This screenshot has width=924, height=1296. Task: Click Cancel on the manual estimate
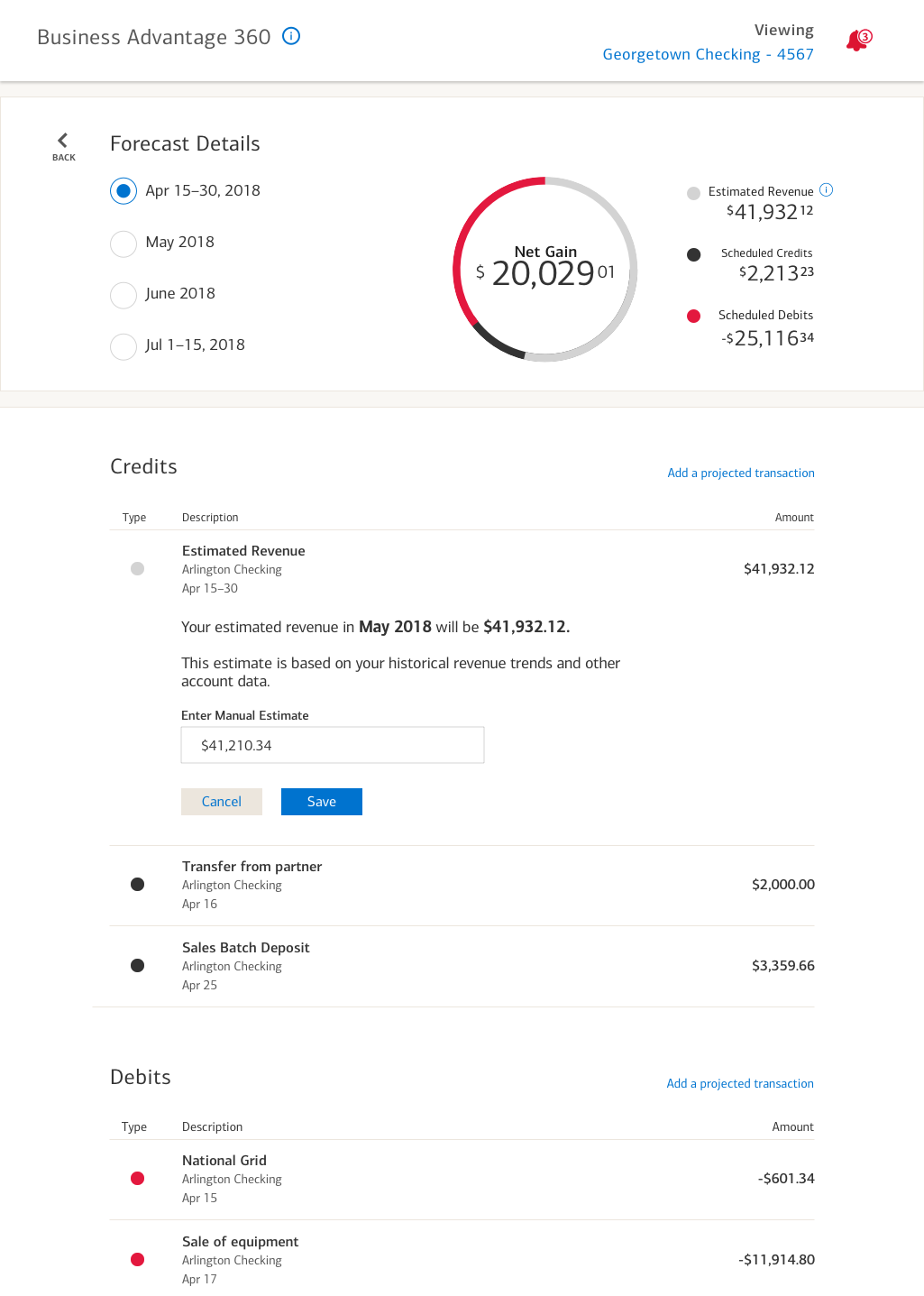pyautogui.click(x=222, y=802)
